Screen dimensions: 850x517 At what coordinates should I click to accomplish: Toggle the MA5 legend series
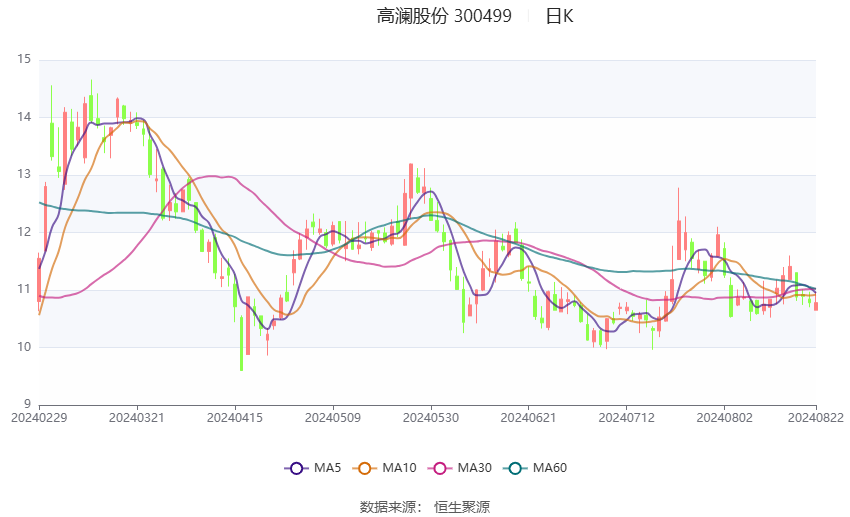click(x=313, y=468)
